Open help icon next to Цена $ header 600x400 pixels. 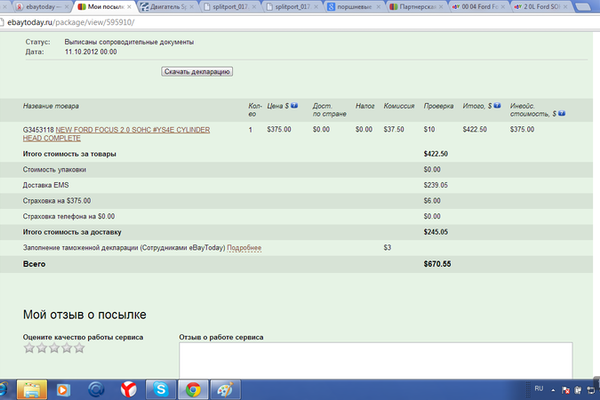pyautogui.click(x=294, y=106)
